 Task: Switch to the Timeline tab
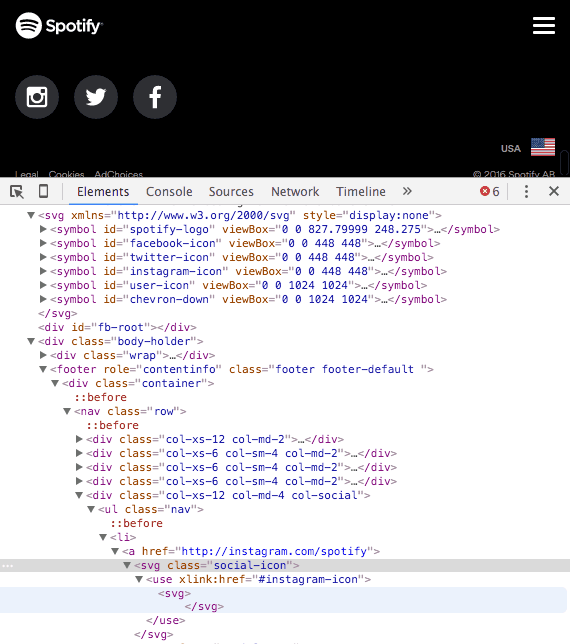click(x=361, y=192)
